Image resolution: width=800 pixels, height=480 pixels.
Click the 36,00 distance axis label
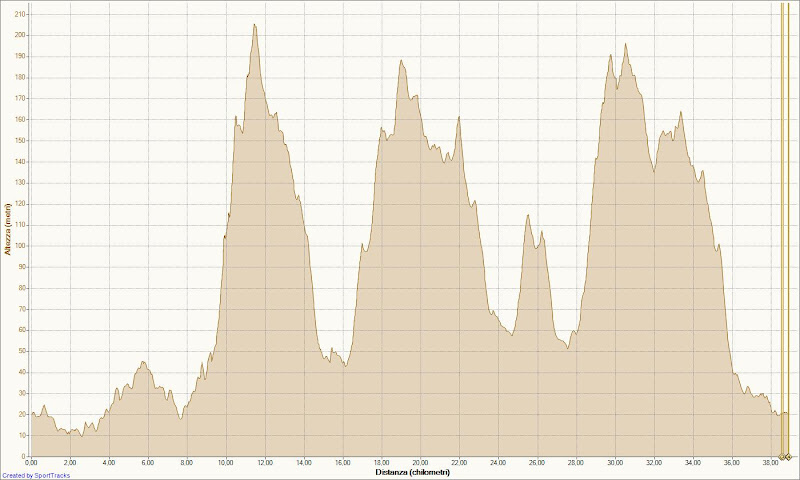click(x=732, y=463)
